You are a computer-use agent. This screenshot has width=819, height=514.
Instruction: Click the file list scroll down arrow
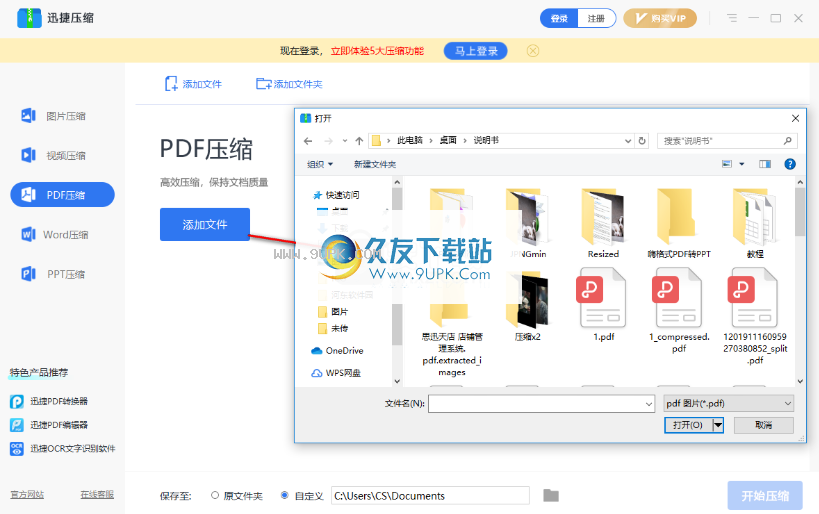coord(800,381)
